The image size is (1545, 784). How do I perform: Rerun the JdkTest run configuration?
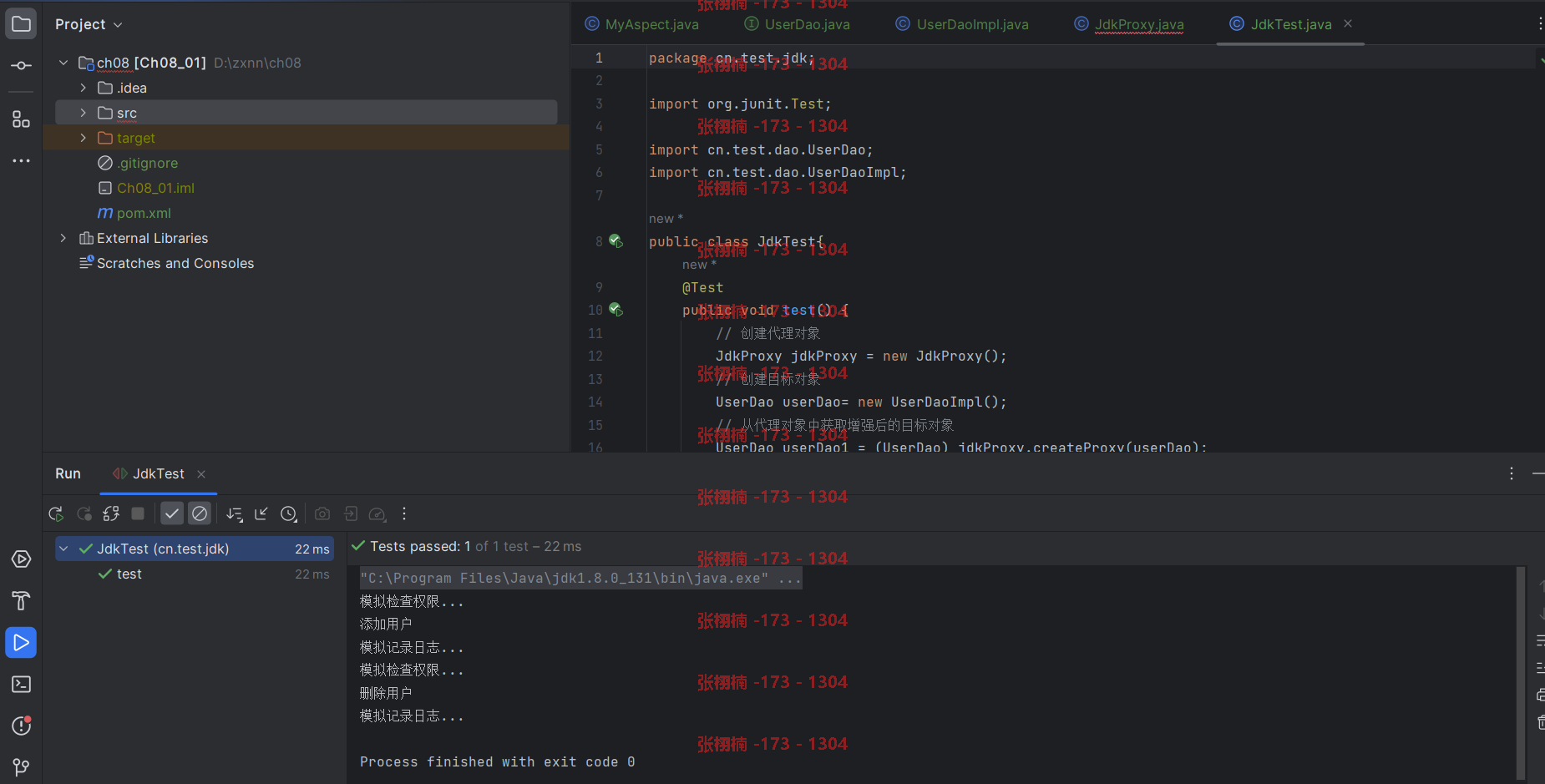click(56, 513)
